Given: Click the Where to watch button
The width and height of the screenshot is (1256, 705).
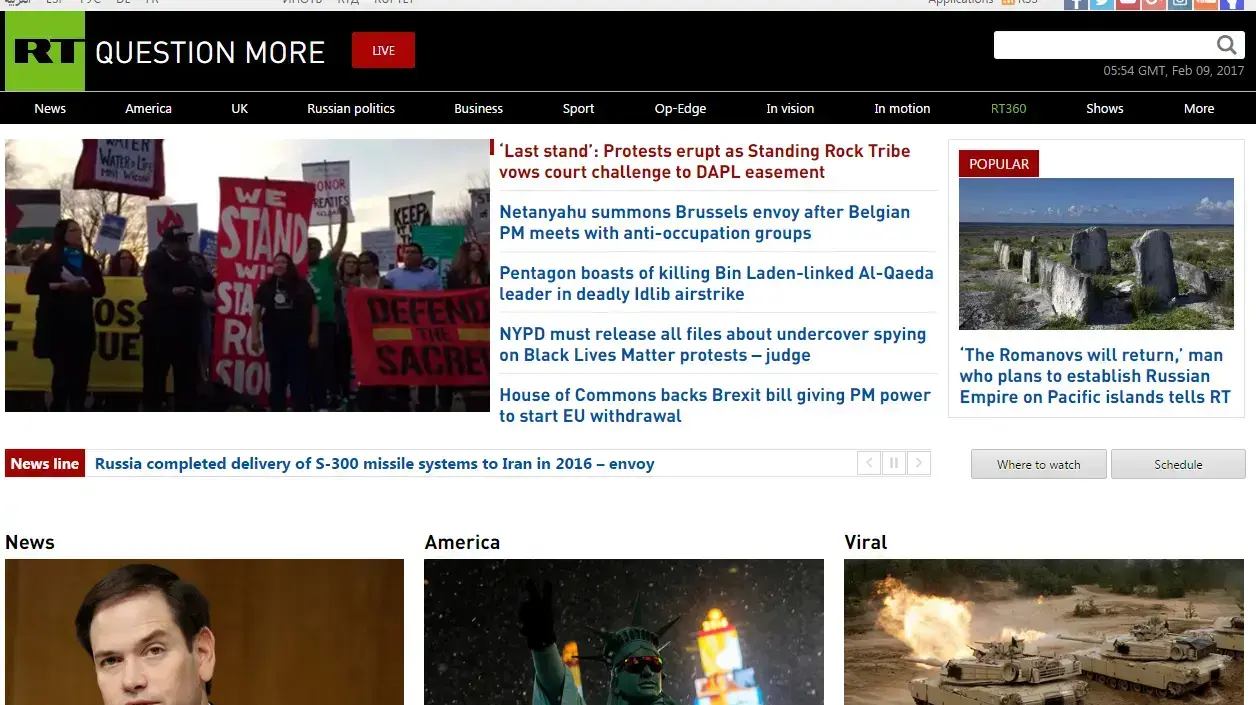Looking at the screenshot, I should (x=1038, y=464).
